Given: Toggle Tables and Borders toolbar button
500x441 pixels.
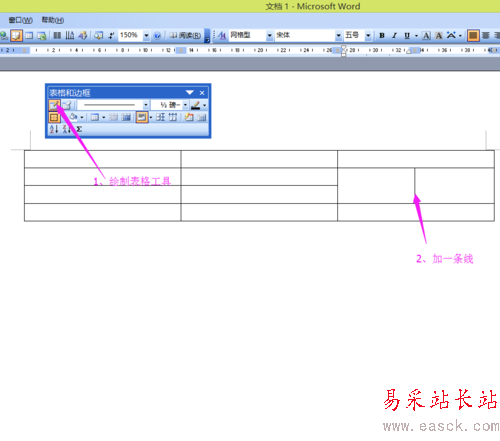Looking at the screenshot, I should [16, 35].
